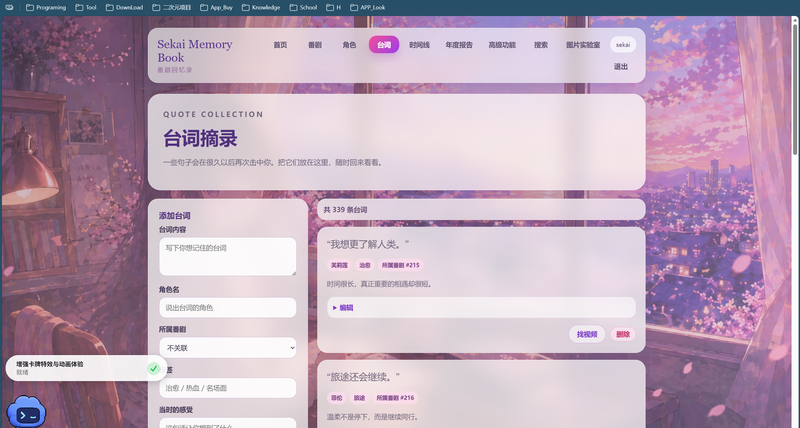Open the Knowledge bookmark folder

(x=261, y=7)
